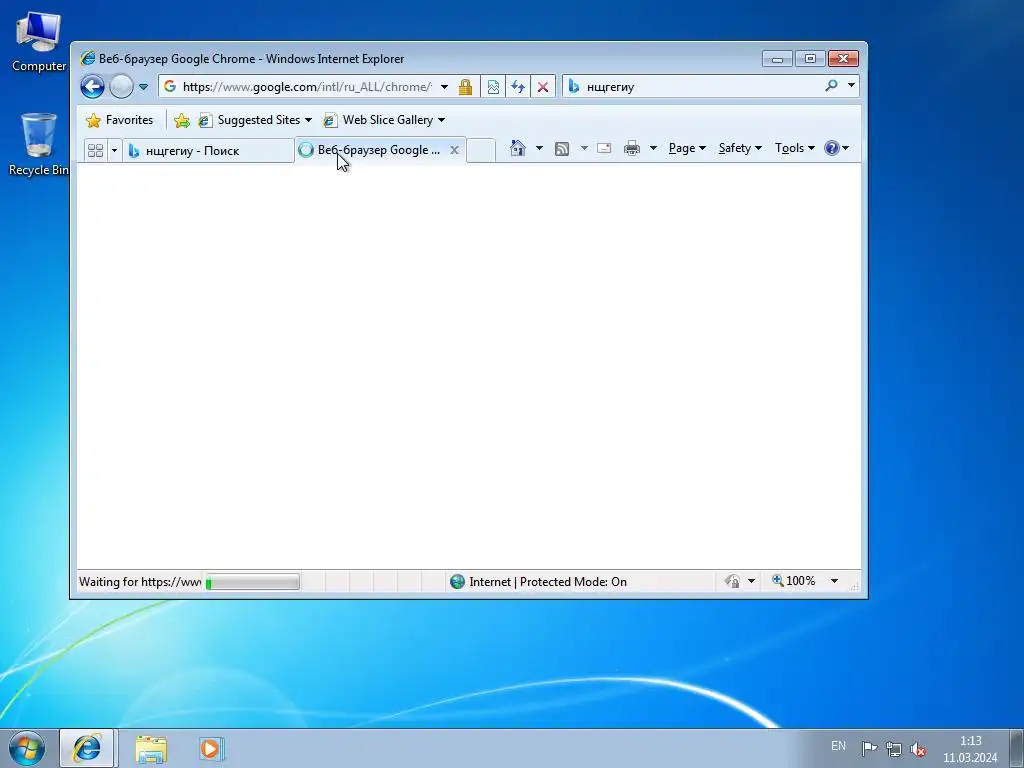Click the Refresh arrows icon
1024x768 pixels.
point(518,86)
